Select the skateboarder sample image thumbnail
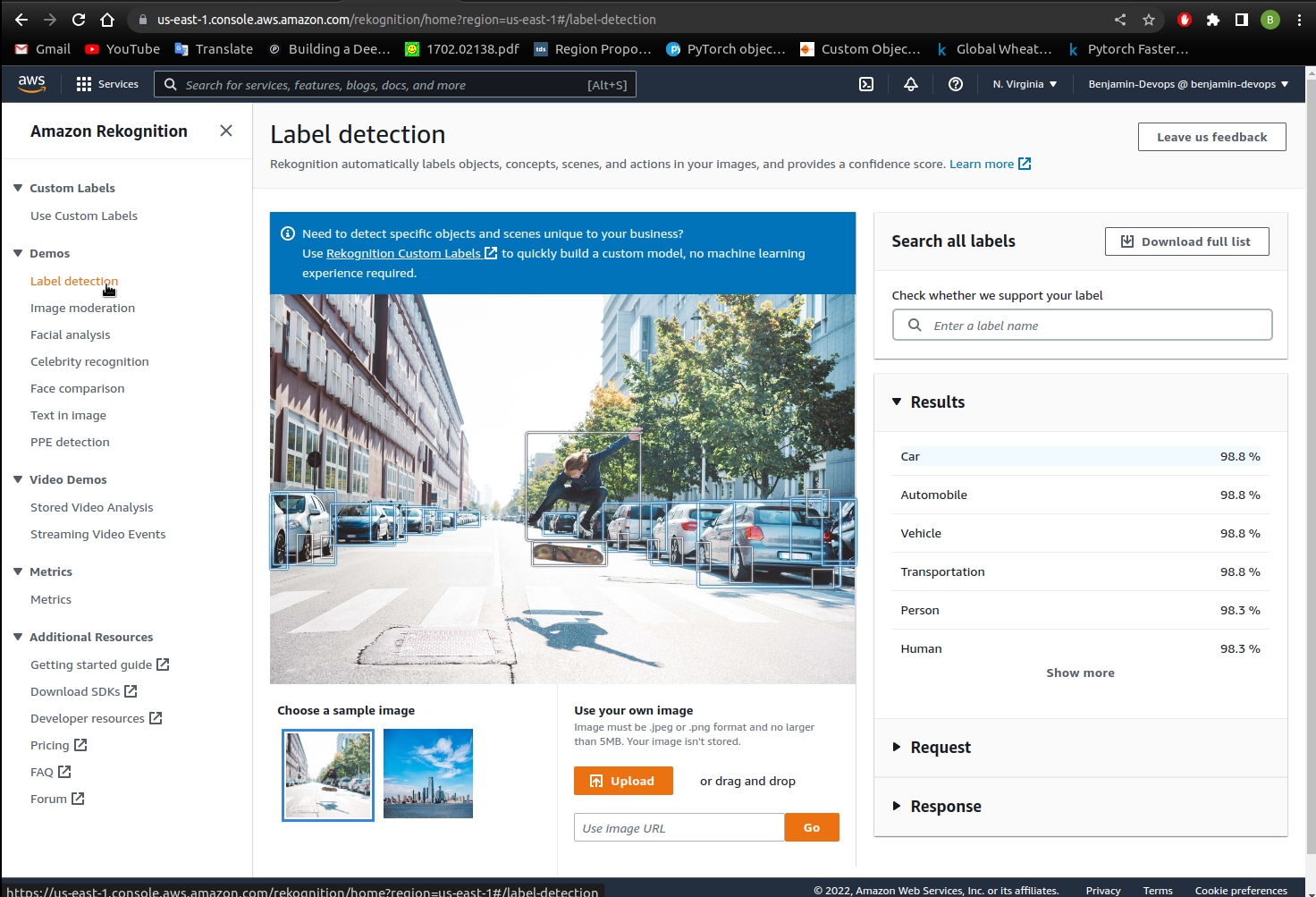 [328, 774]
